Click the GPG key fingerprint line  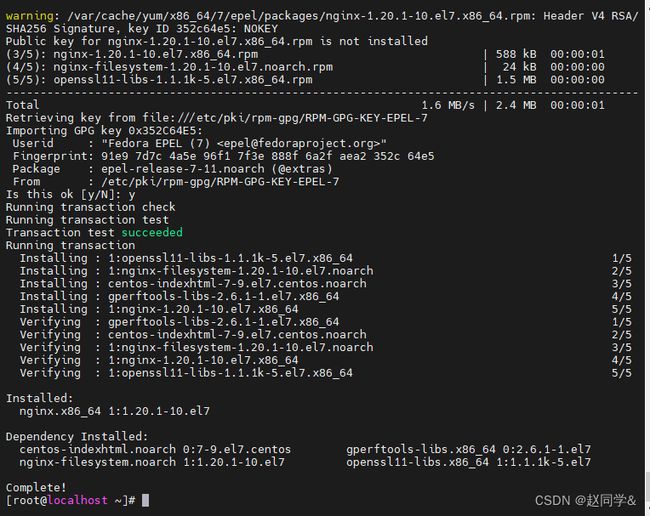click(223, 156)
